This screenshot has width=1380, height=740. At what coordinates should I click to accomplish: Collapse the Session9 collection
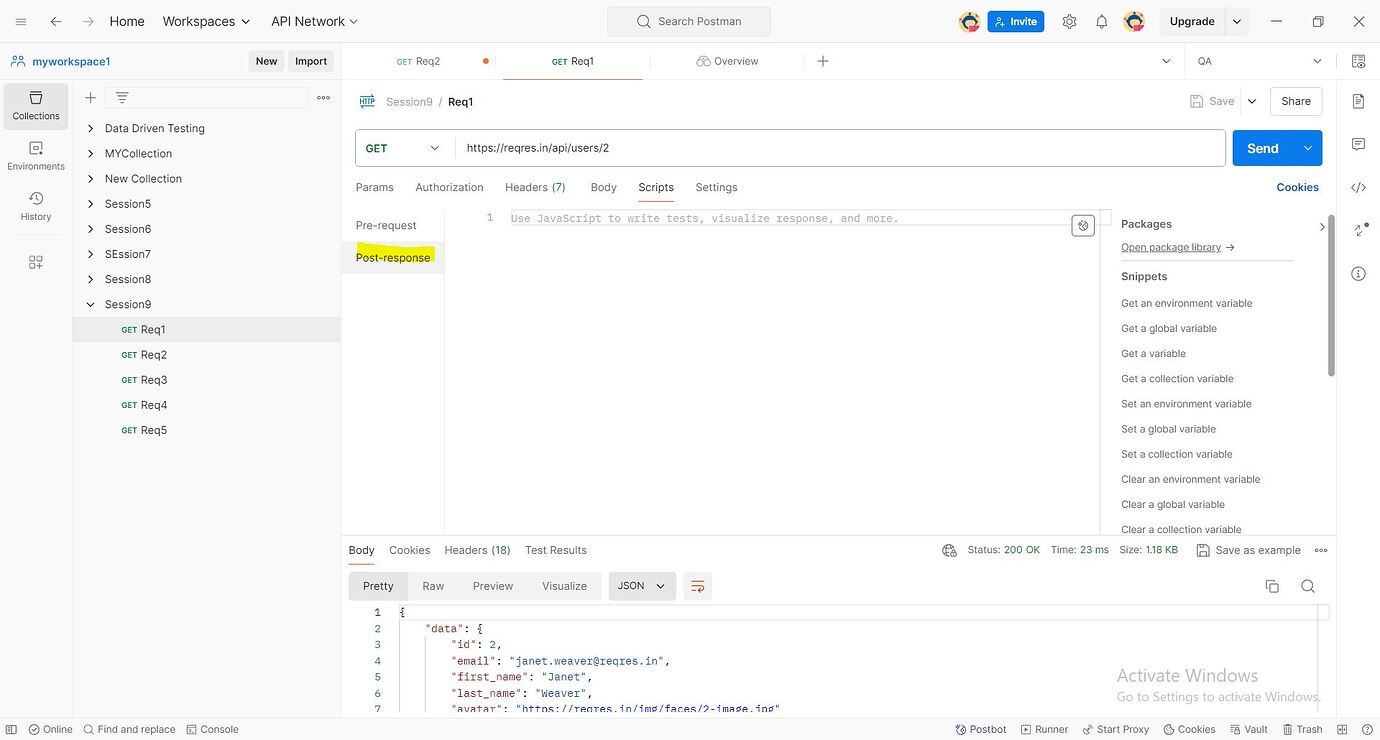tap(91, 304)
